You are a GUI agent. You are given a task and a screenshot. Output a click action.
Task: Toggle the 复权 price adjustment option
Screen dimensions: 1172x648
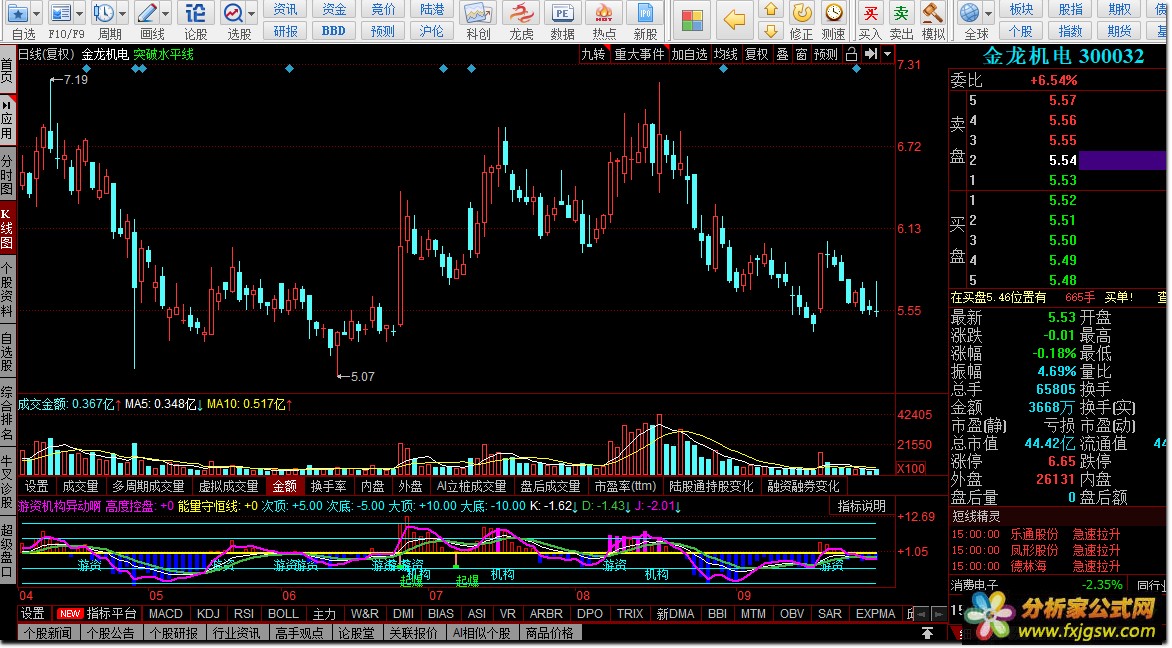(x=756, y=54)
